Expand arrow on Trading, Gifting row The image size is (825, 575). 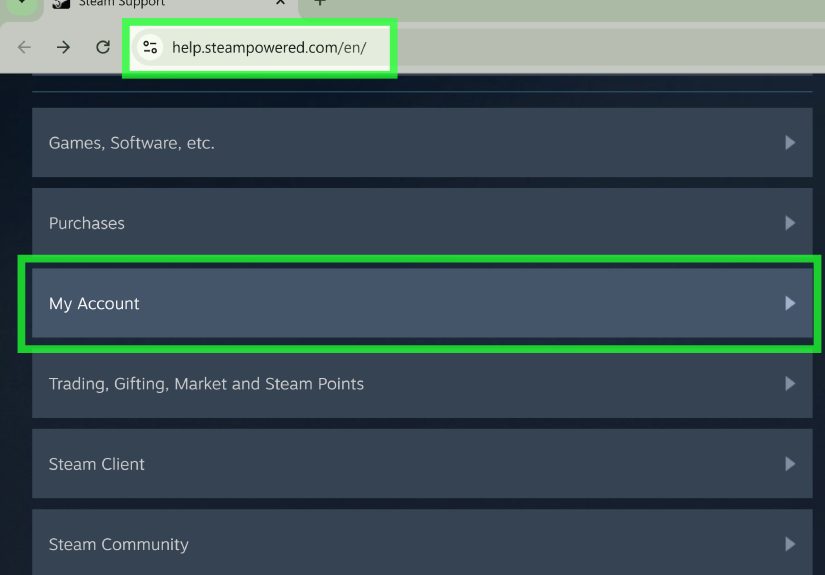point(790,384)
